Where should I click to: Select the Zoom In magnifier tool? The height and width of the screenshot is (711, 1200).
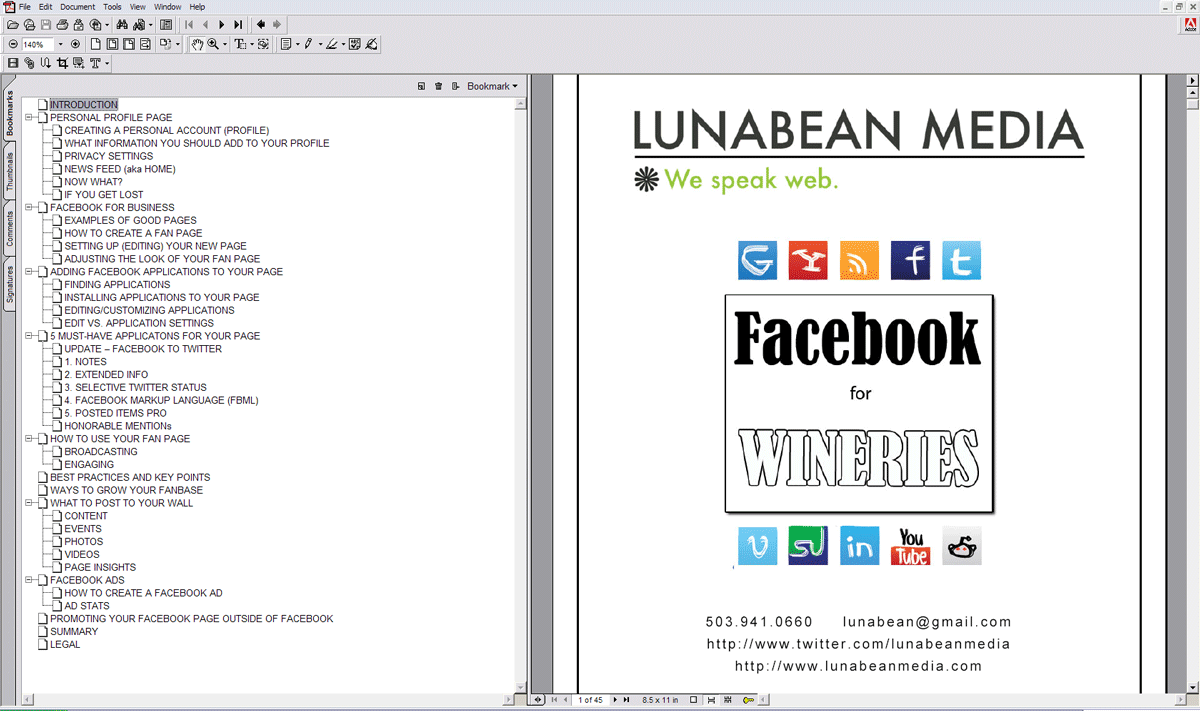click(x=213, y=44)
